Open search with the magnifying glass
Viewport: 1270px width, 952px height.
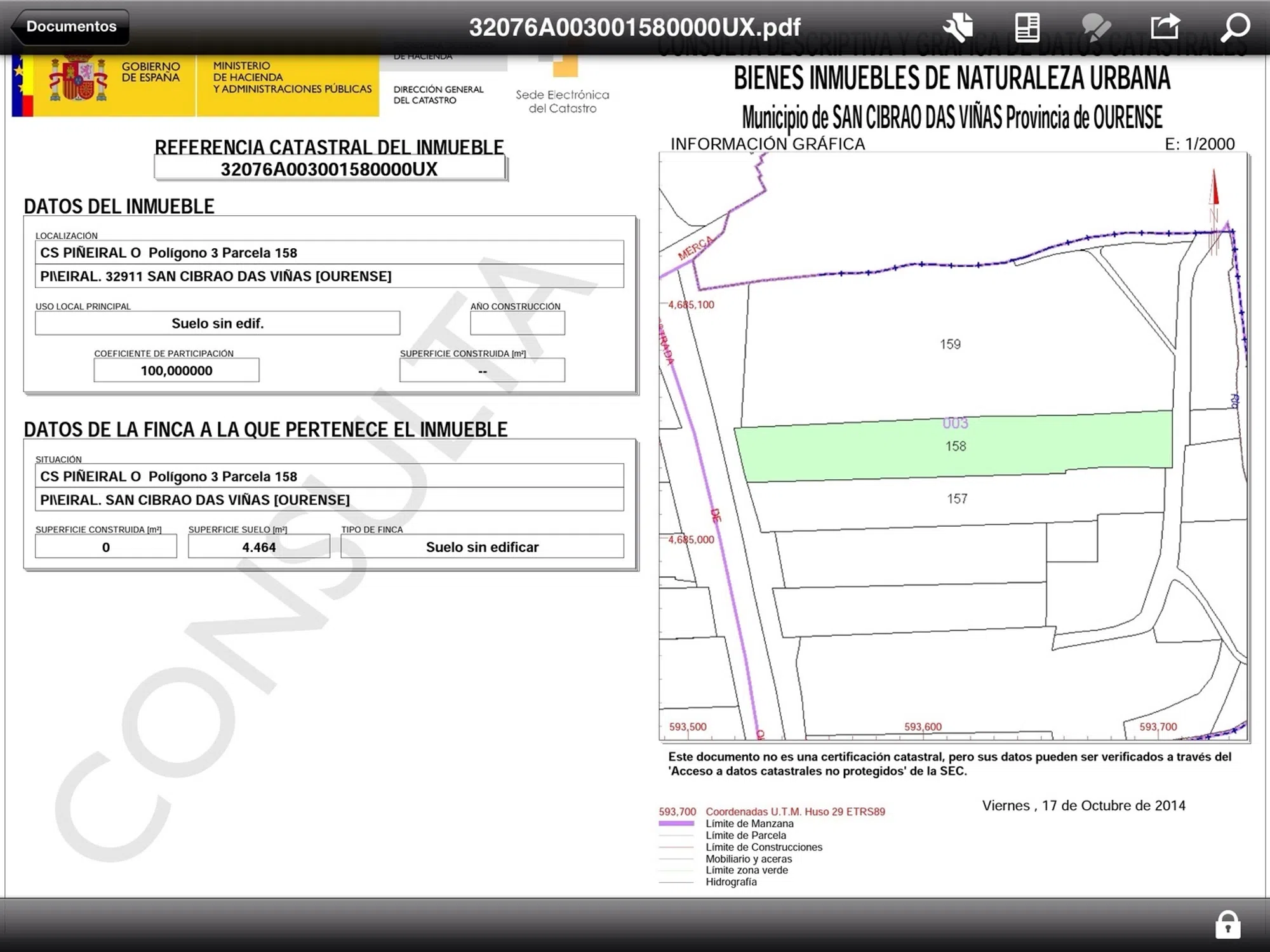pos(1235,27)
